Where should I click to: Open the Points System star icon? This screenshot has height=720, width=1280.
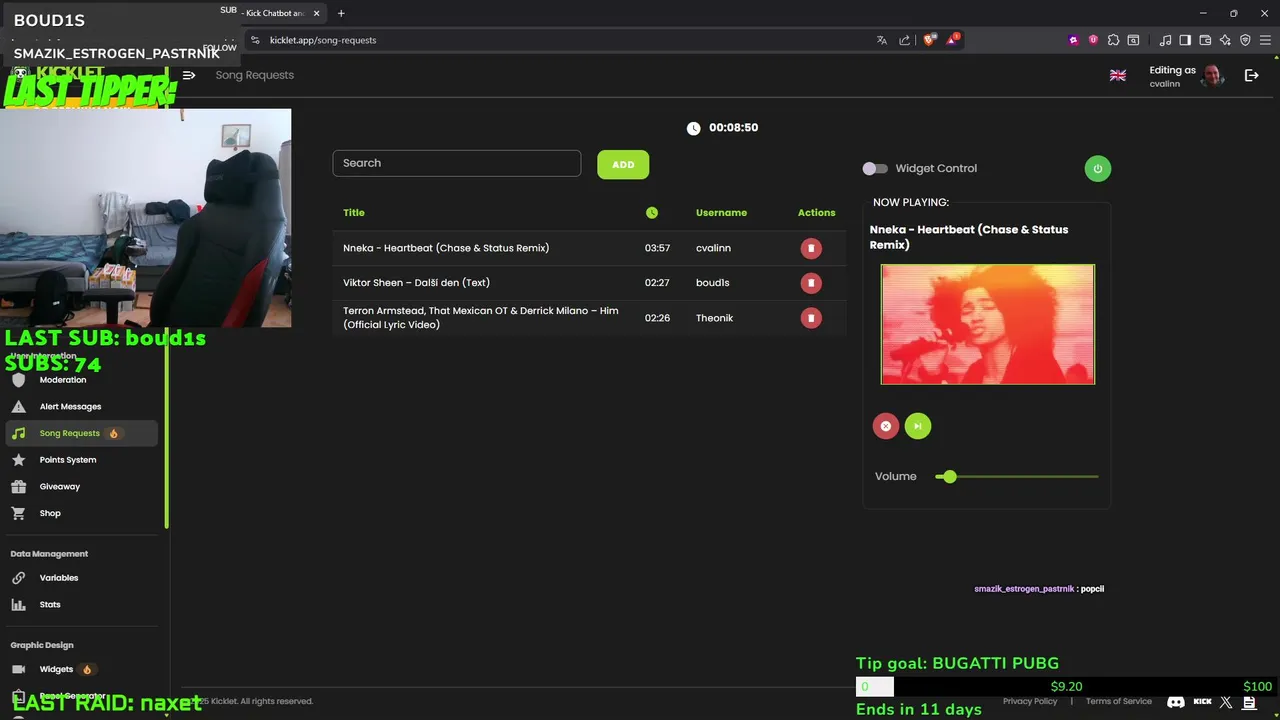pyautogui.click(x=18, y=460)
